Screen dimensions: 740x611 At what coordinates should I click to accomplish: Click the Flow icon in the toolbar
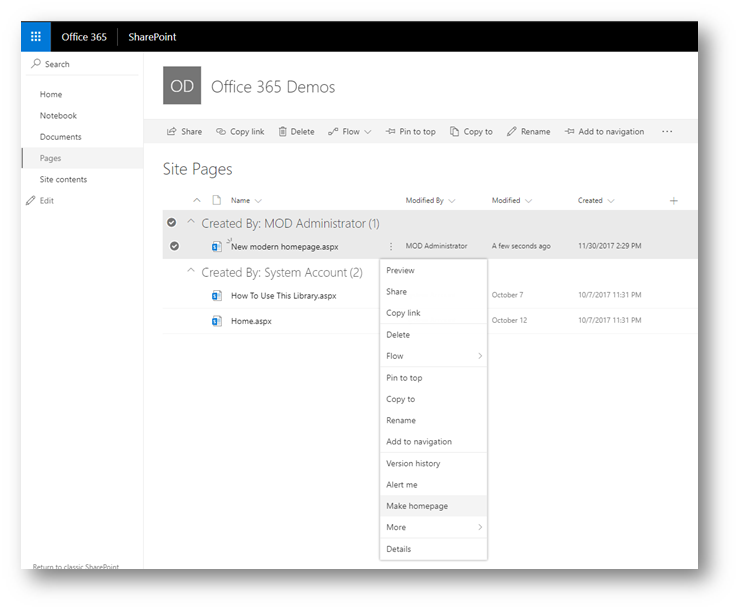click(333, 131)
